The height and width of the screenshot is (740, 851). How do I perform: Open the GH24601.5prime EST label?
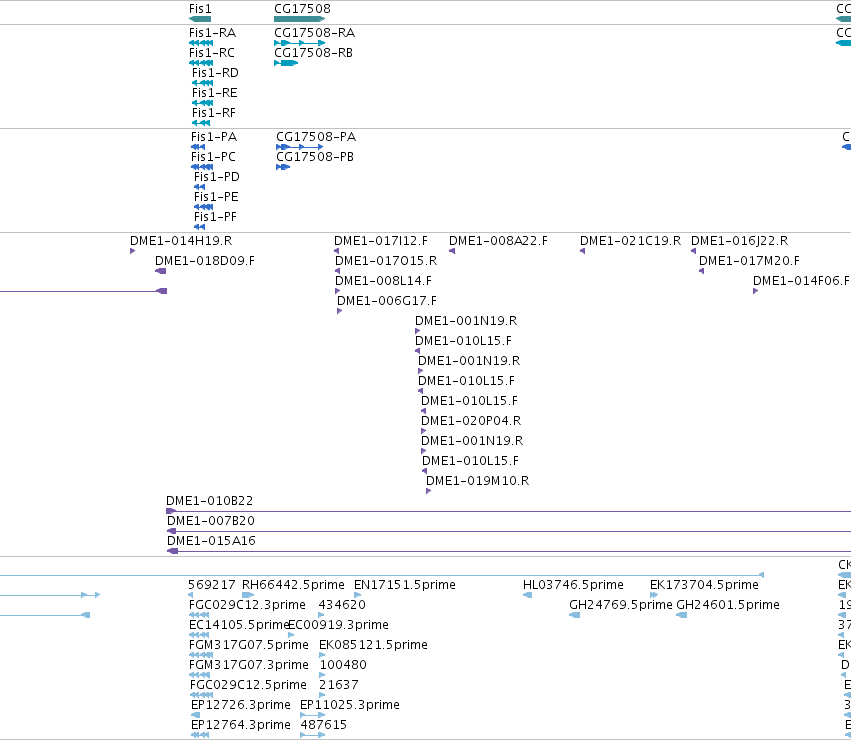tap(728, 605)
